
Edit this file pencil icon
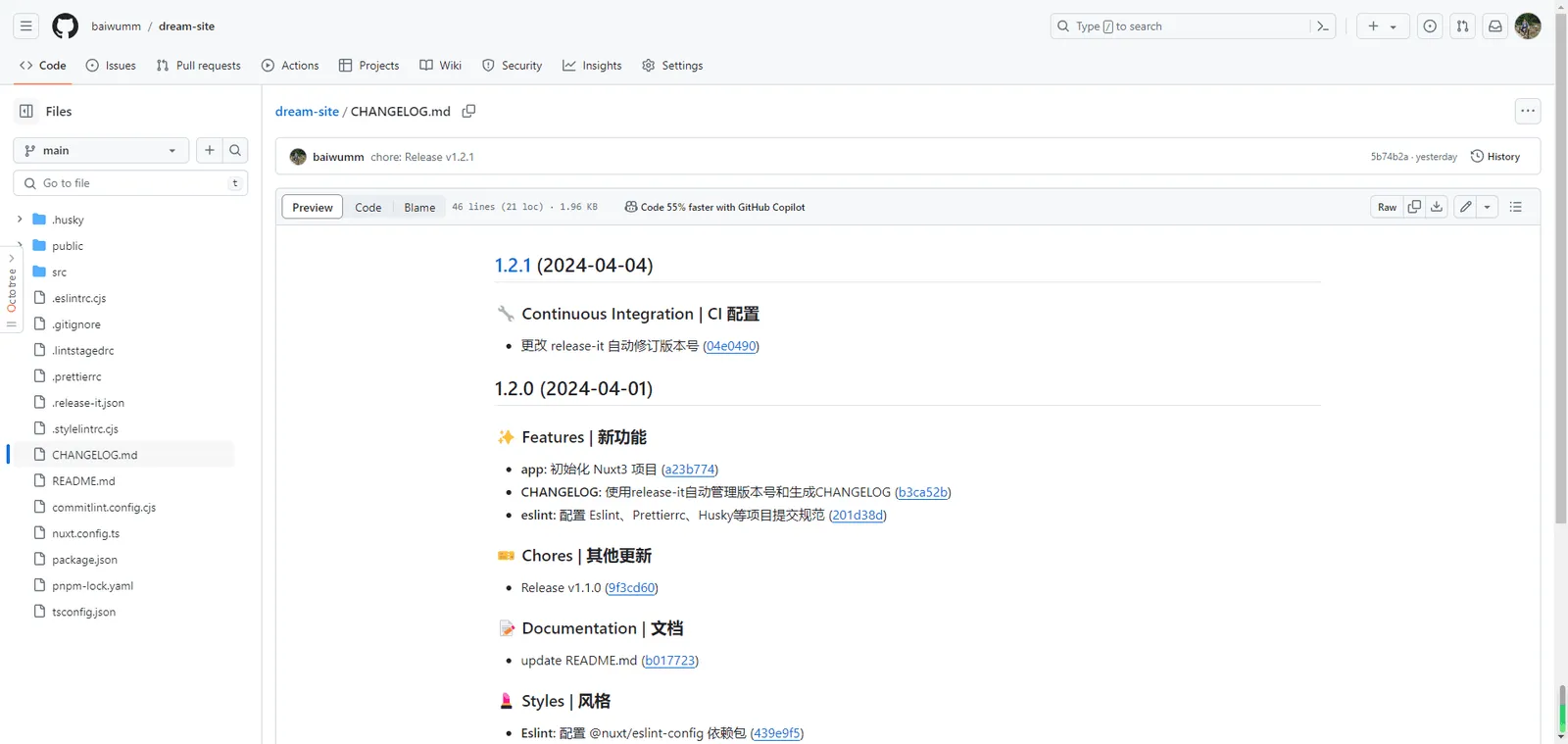(x=1465, y=207)
